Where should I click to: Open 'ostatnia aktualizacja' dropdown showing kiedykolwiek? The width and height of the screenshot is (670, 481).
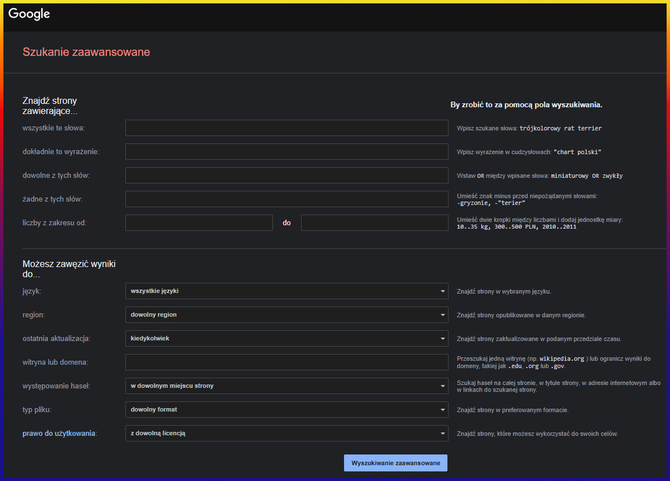(287, 339)
